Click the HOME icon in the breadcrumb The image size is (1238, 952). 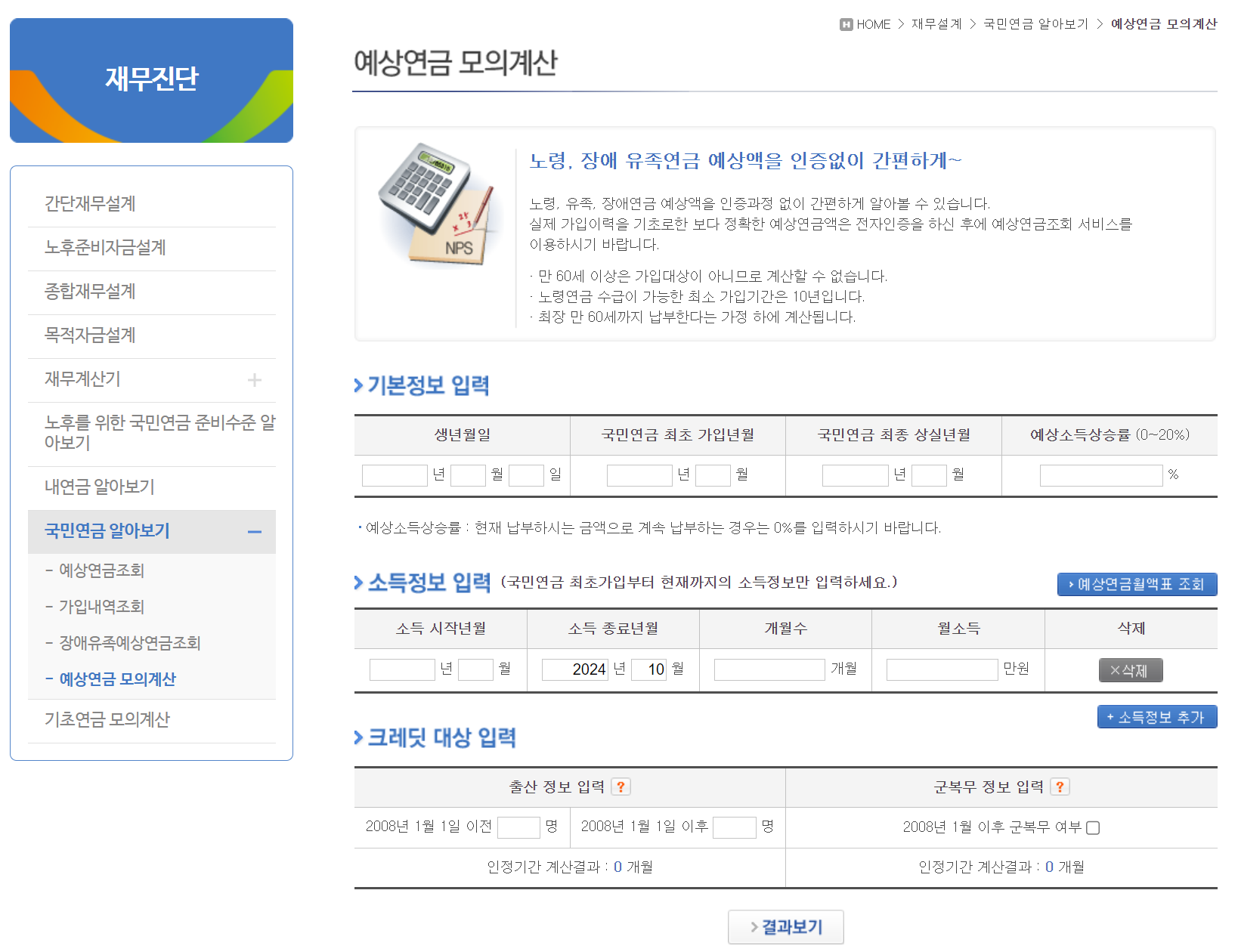click(846, 23)
